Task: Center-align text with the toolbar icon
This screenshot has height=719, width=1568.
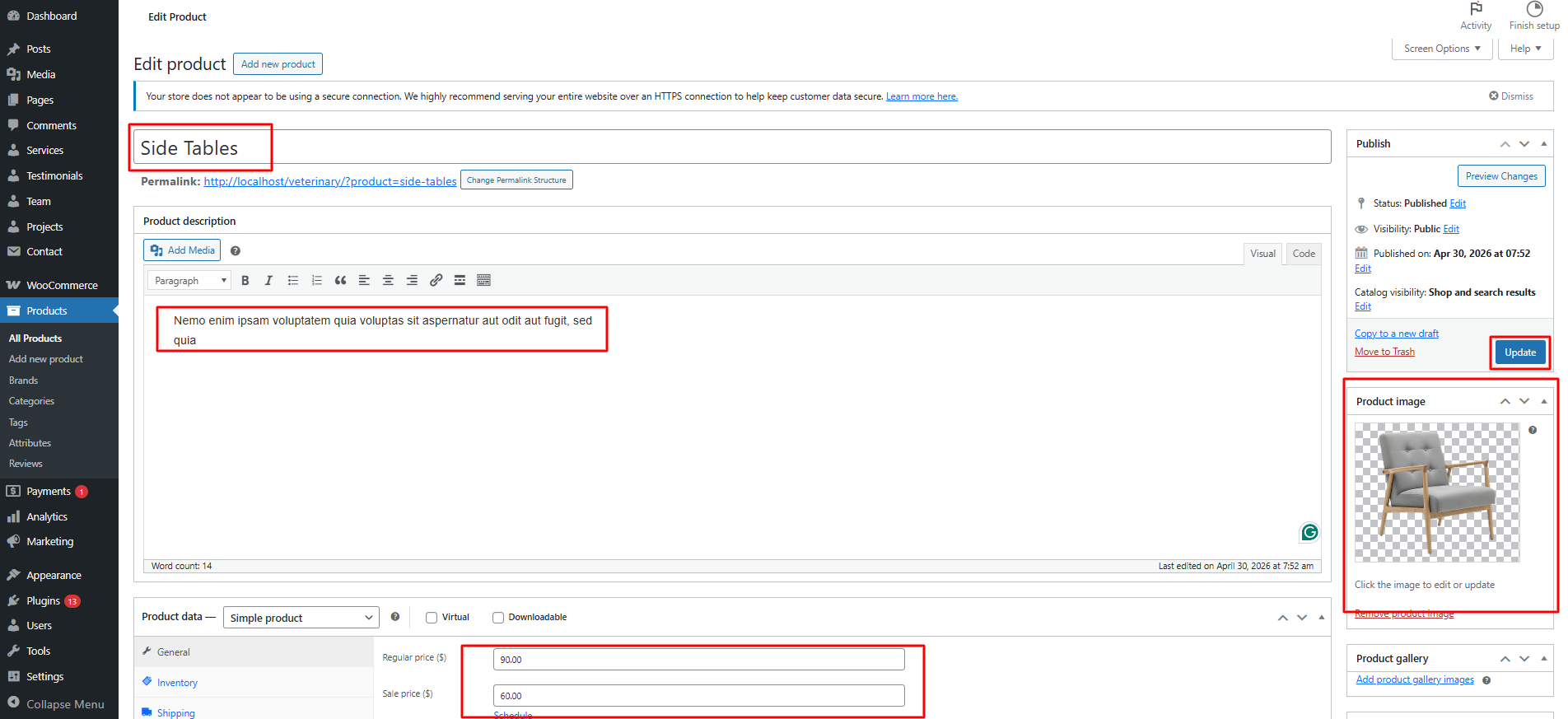Action: pyautogui.click(x=388, y=281)
